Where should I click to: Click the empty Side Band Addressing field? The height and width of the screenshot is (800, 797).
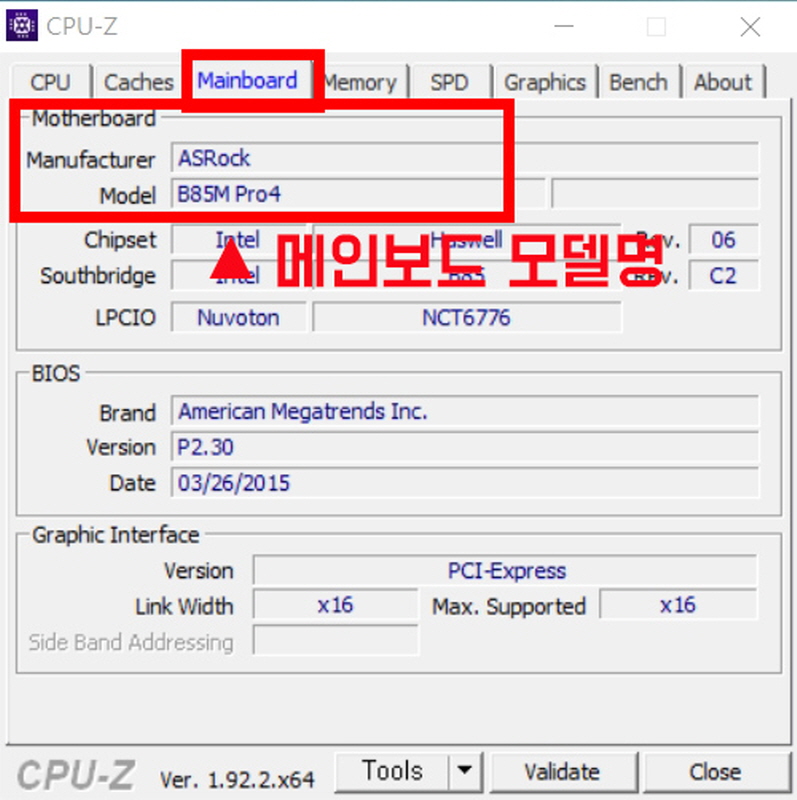pyautogui.click(x=335, y=641)
